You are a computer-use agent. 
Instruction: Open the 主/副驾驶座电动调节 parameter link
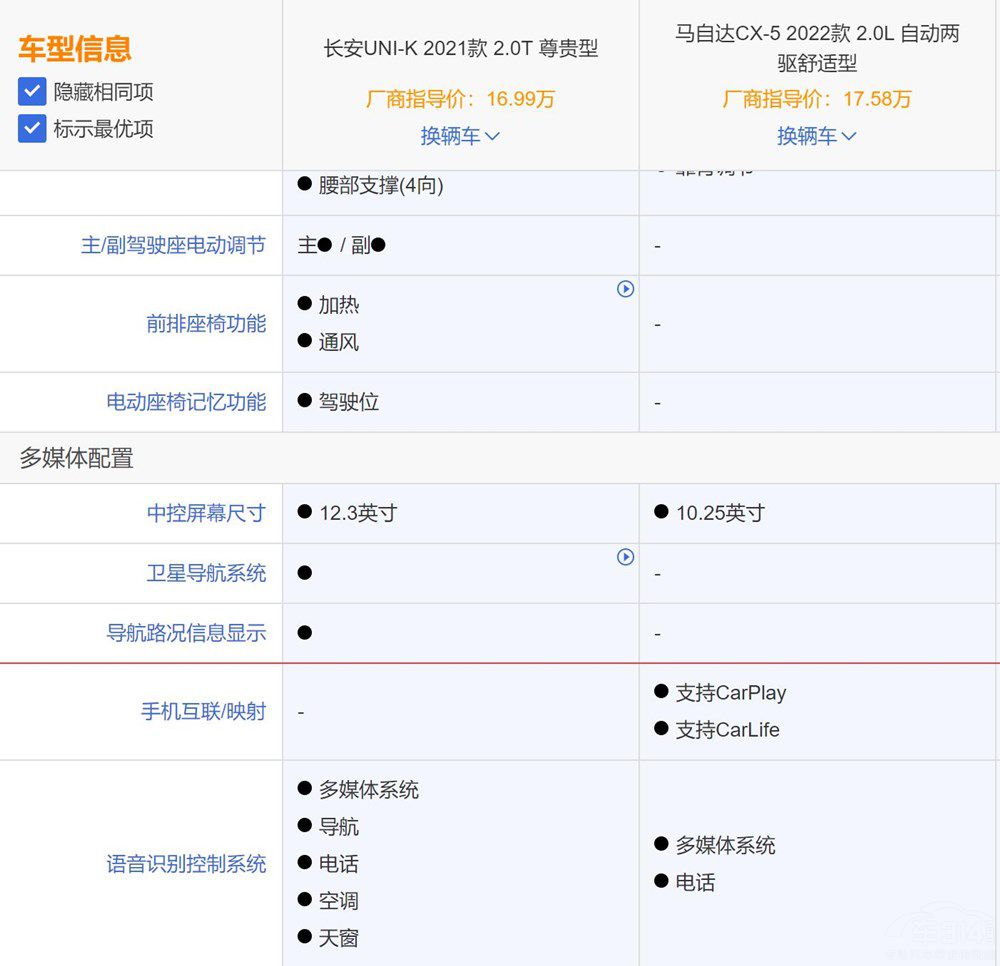coord(173,245)
